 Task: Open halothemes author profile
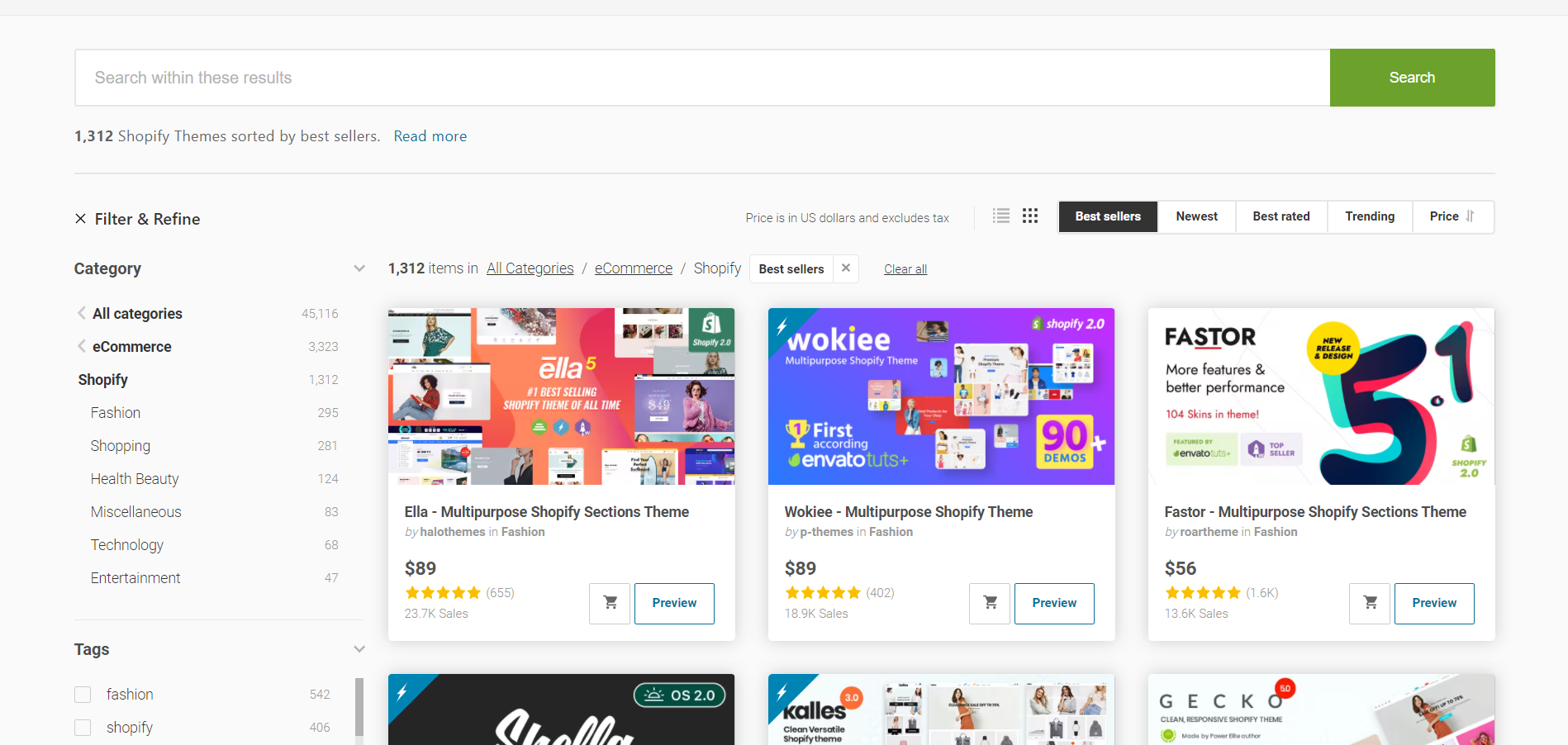pos(453,532)
